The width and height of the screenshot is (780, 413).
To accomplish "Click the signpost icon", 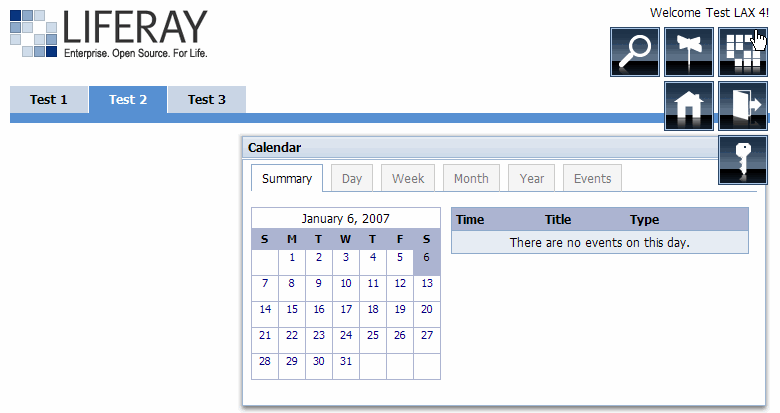I will [x=689, y=52].
